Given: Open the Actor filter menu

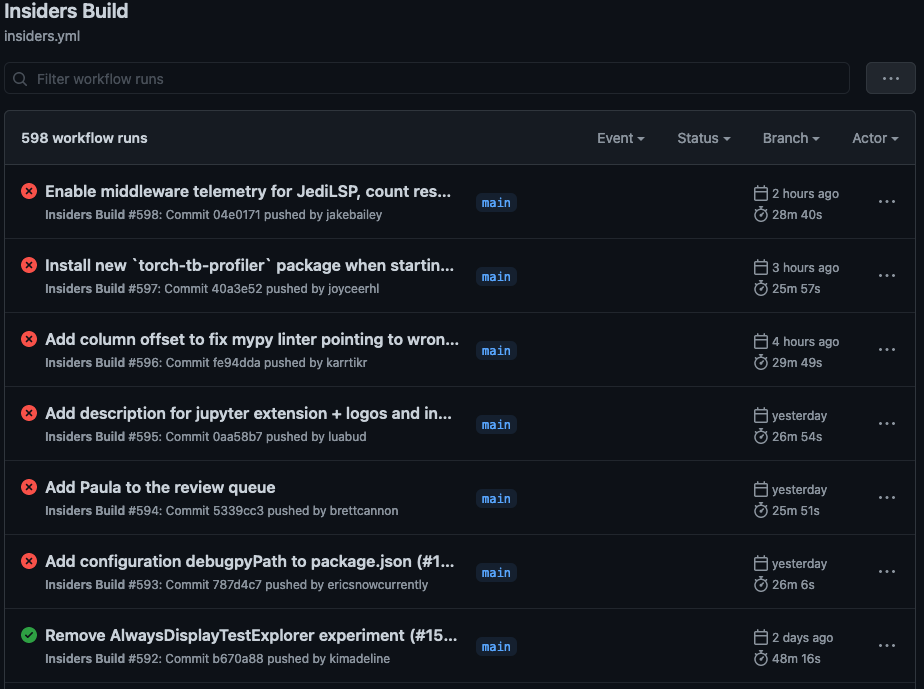Looking at the screenshot, I should 875,138.
